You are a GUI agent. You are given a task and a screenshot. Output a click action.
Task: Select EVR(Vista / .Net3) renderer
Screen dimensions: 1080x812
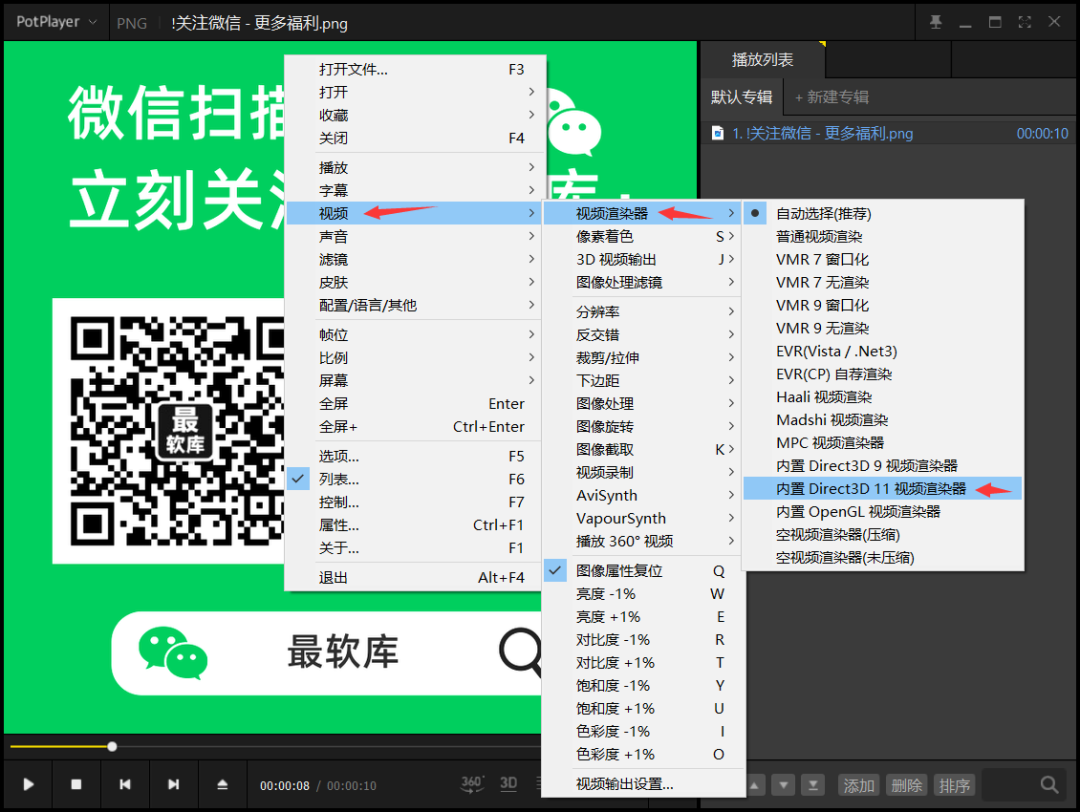click(883, 351)
